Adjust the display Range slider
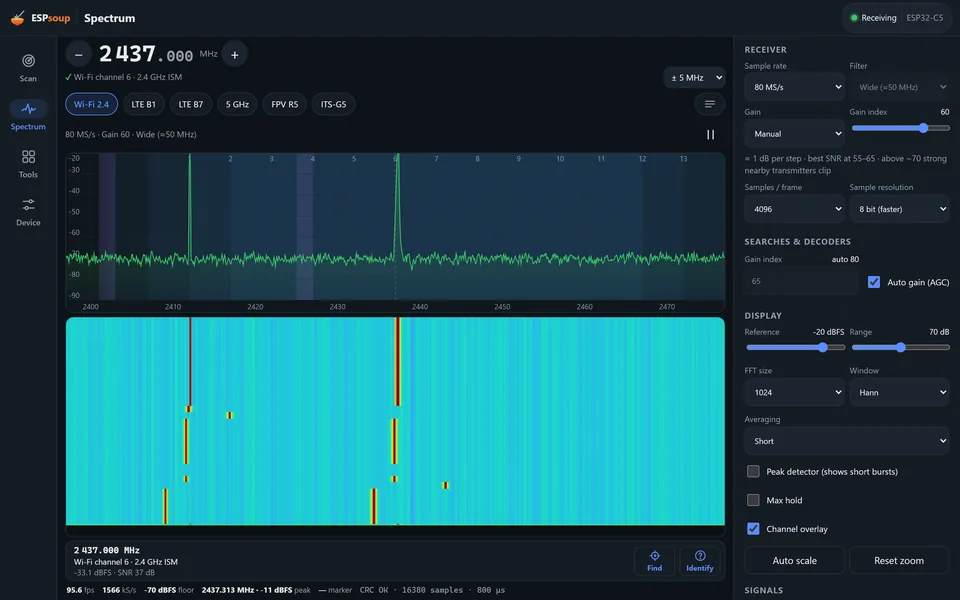This screenshot has height=600, width=960. [900, 347]
